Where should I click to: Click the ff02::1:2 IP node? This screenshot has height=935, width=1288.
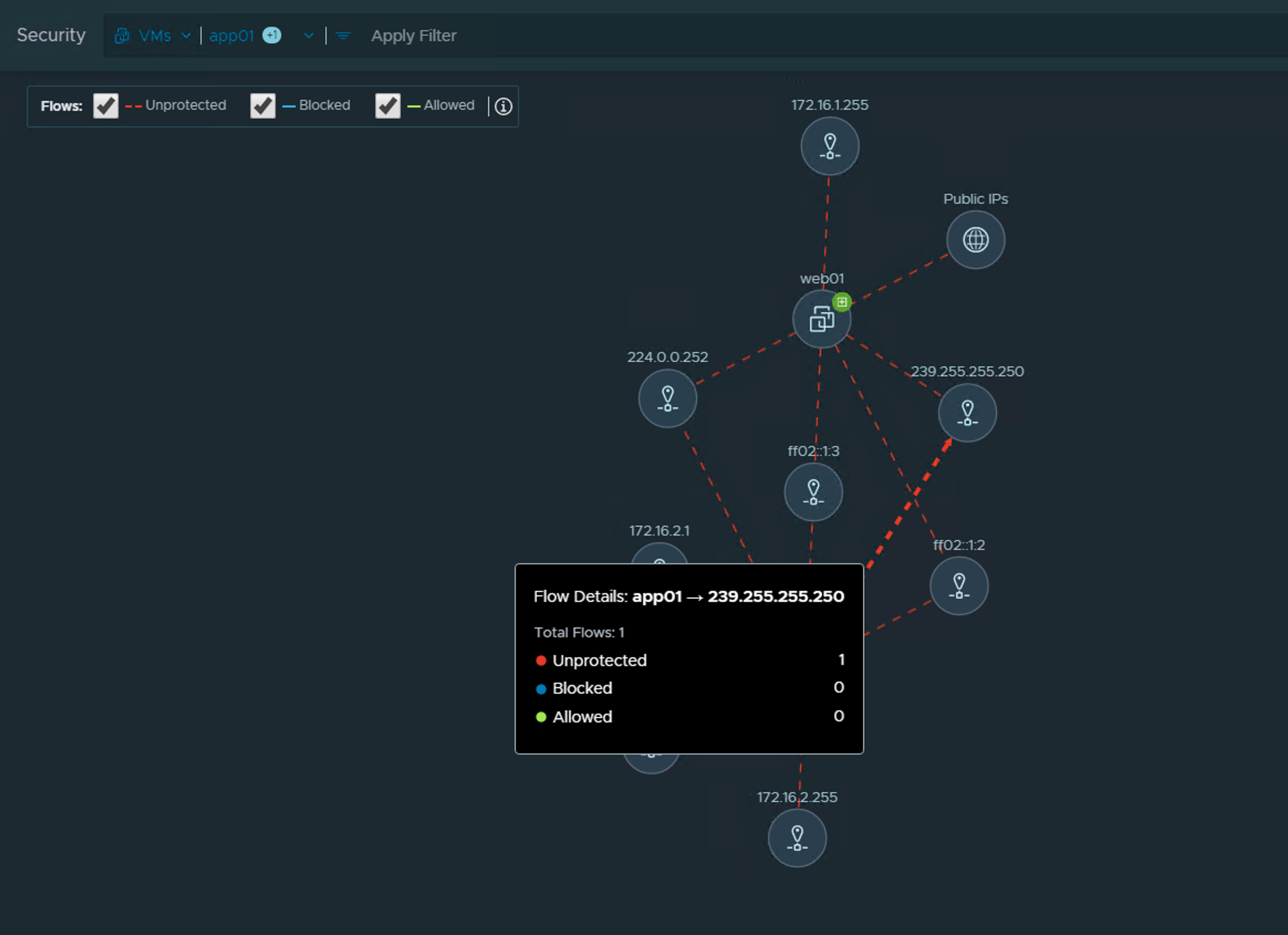point(959,586)
